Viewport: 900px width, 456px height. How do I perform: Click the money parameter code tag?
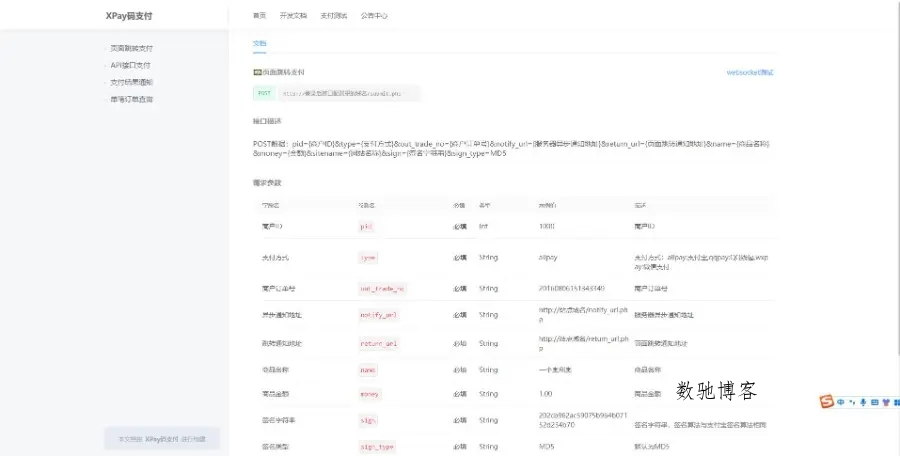(370, 395)
